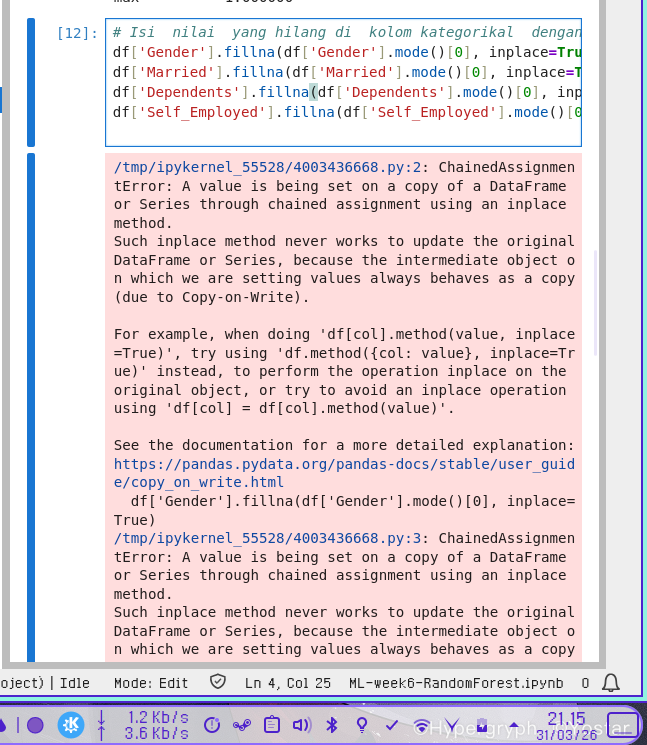Click the trusted notebook shield icon

pos(218,682)
